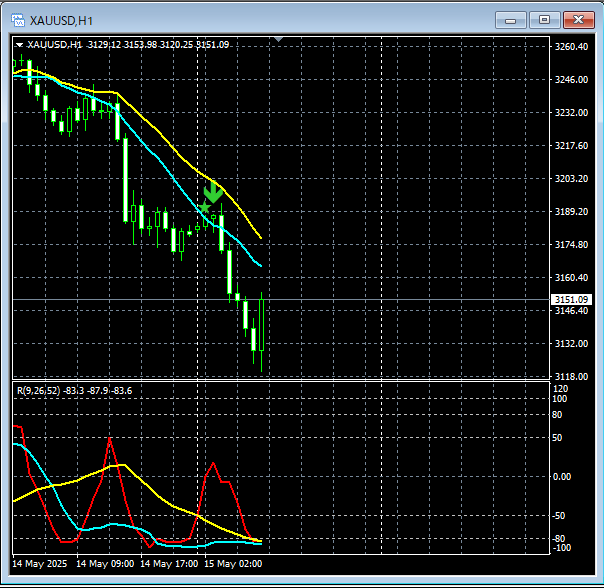Click the 3118.00 price scale label

571,376
